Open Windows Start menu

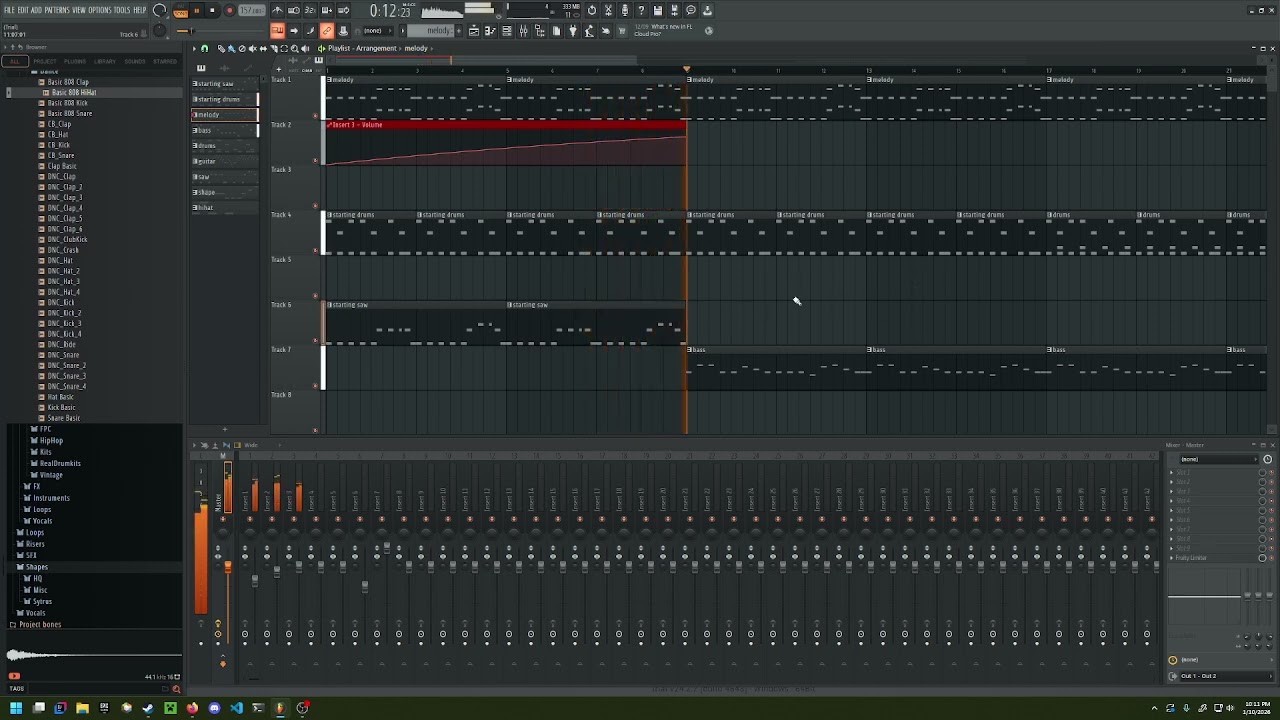pos(16,708)
